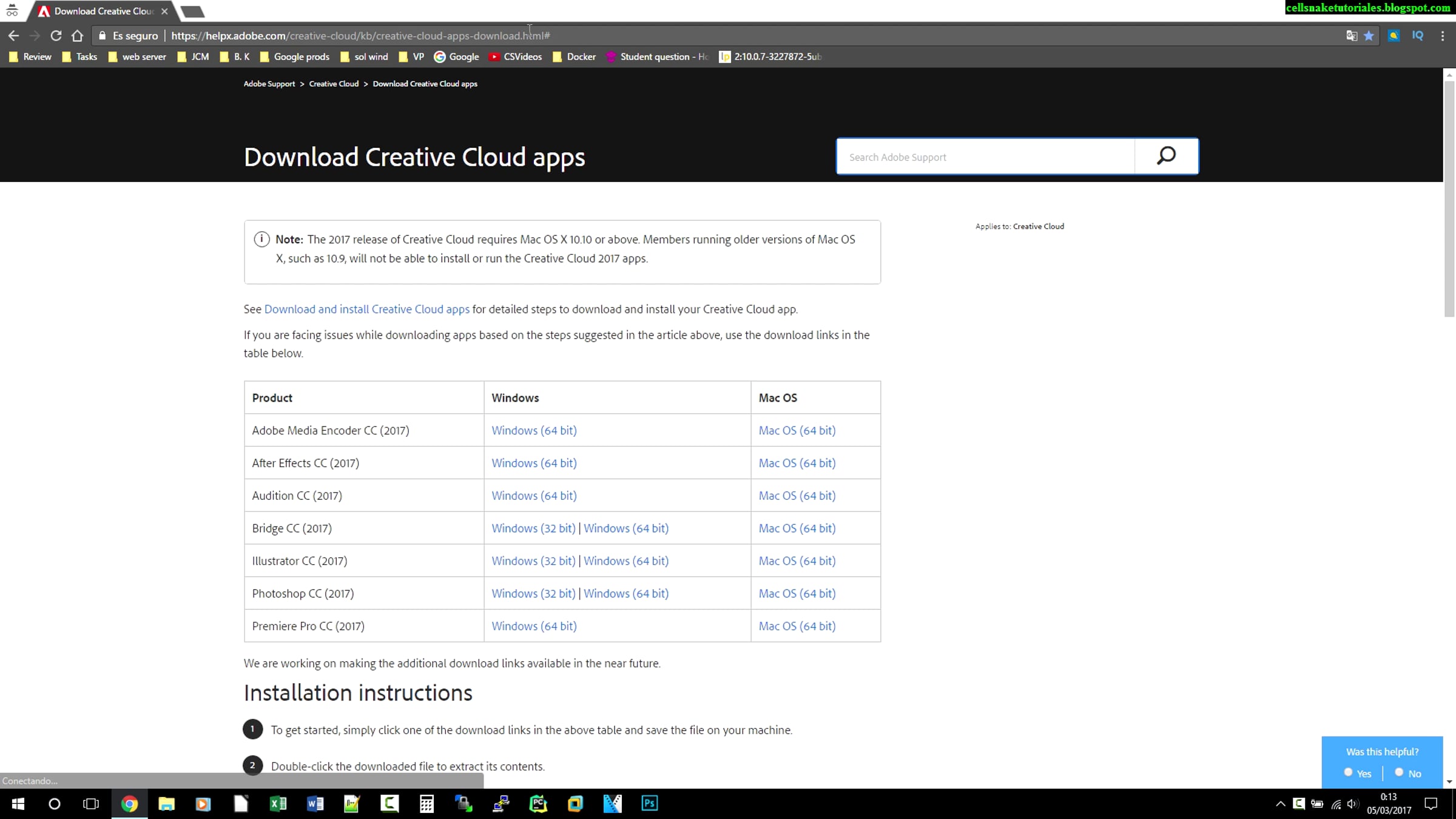Screen dimensions: 1456x819
Task: Open the media player taskbar icon
Action: click(203, 804)
